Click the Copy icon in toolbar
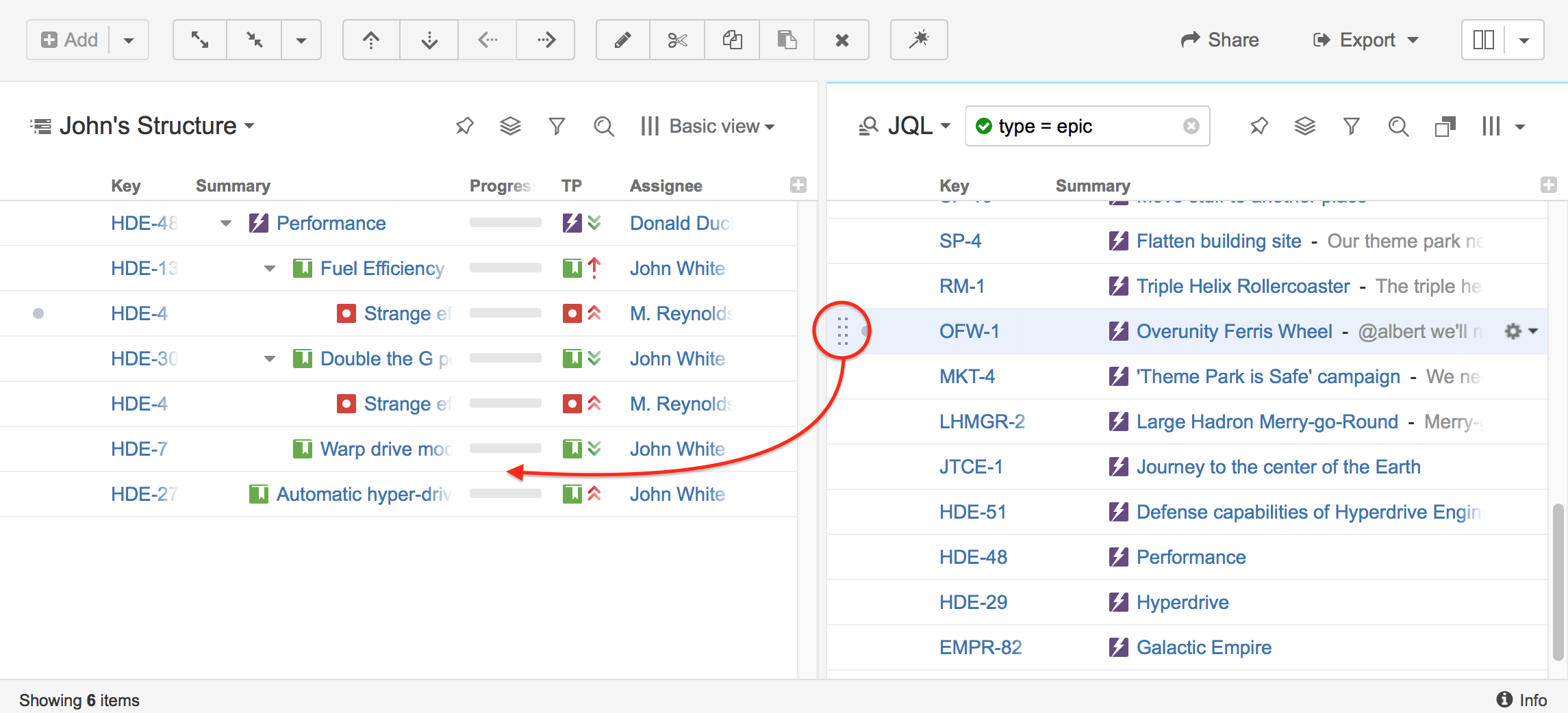This screenshot has width=1568, height=713. point(732,40)
